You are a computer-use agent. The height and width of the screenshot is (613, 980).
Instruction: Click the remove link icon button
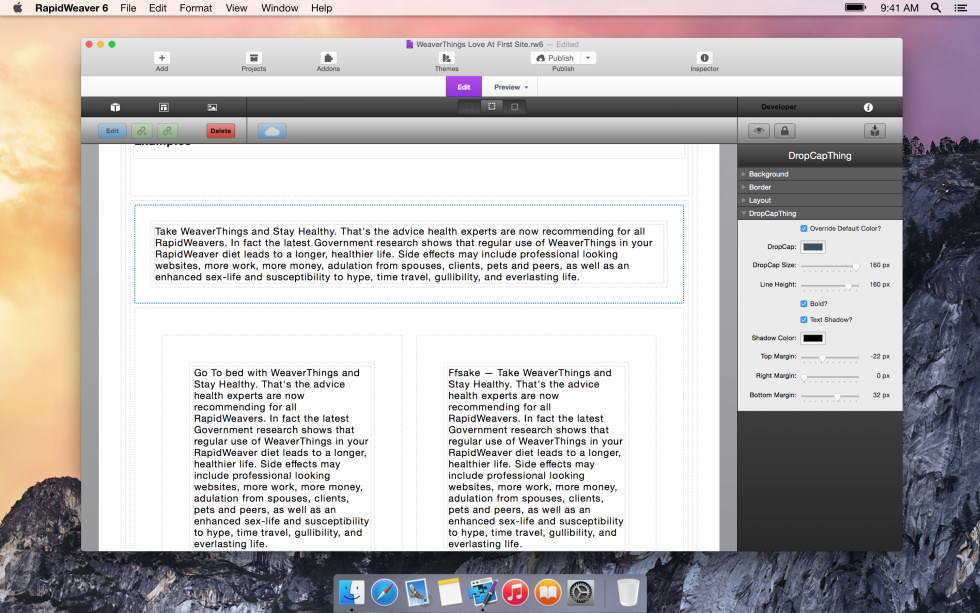click(167, 131)
